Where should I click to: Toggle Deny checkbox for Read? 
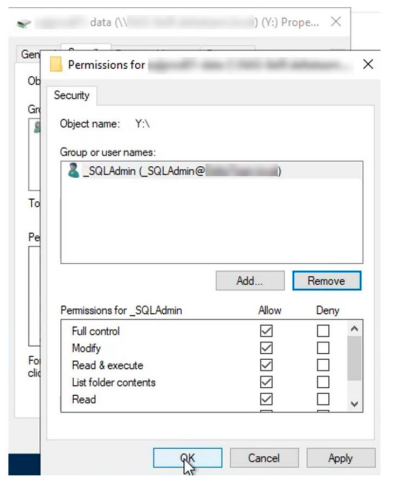point(323,399)
